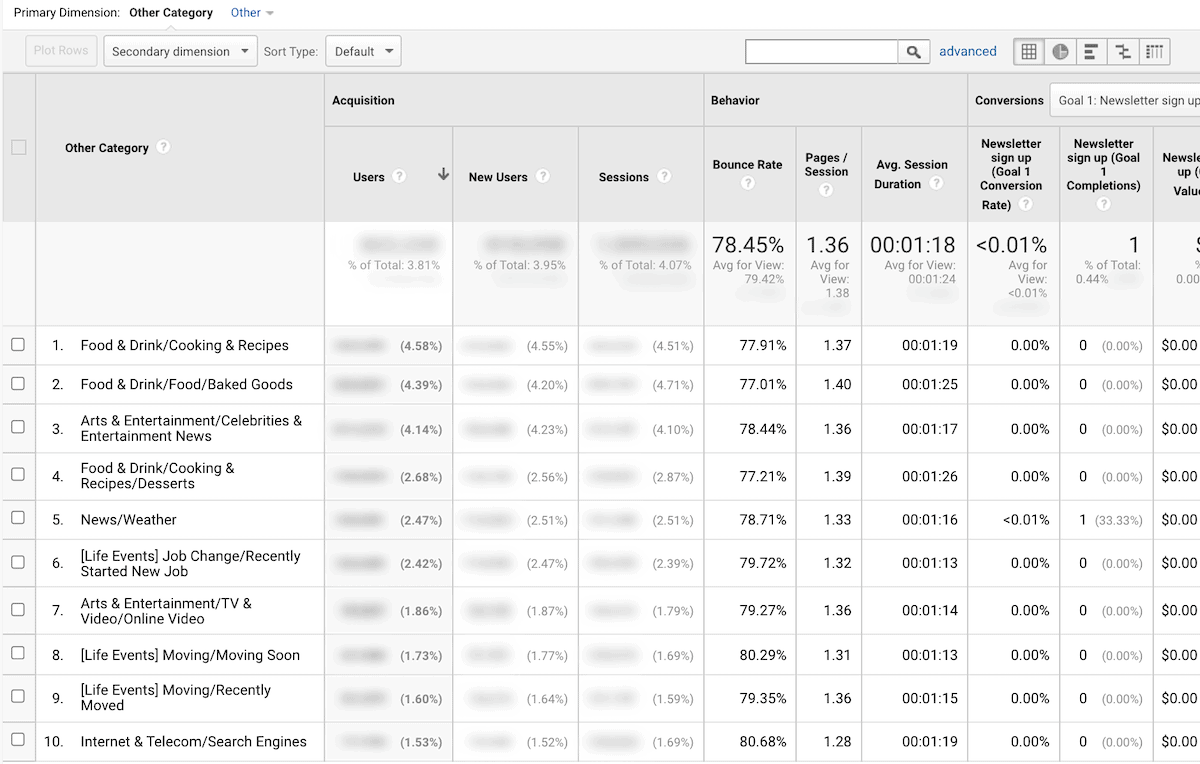
Task: Check the Moving/Recently Moved row
Action: click(18, 696)
